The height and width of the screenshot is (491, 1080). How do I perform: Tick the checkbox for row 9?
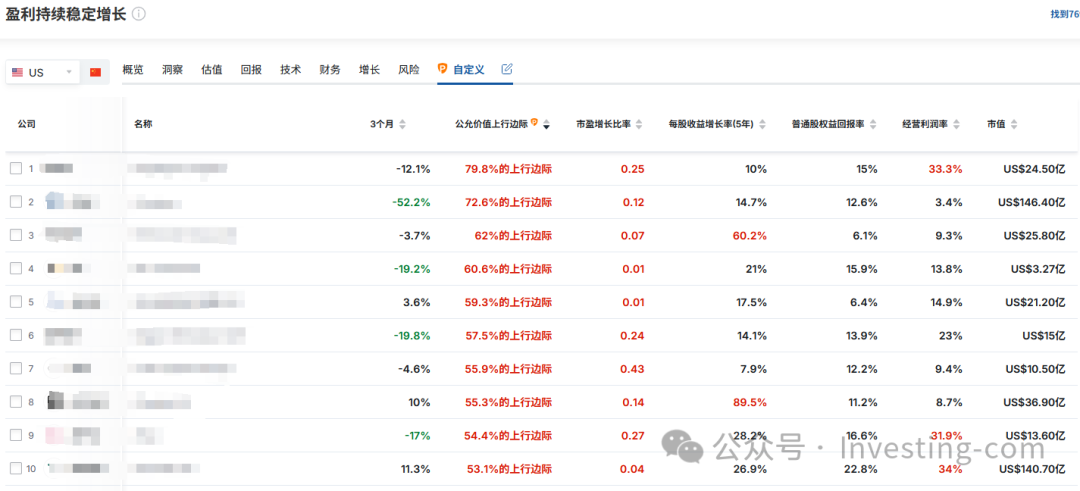16,435
